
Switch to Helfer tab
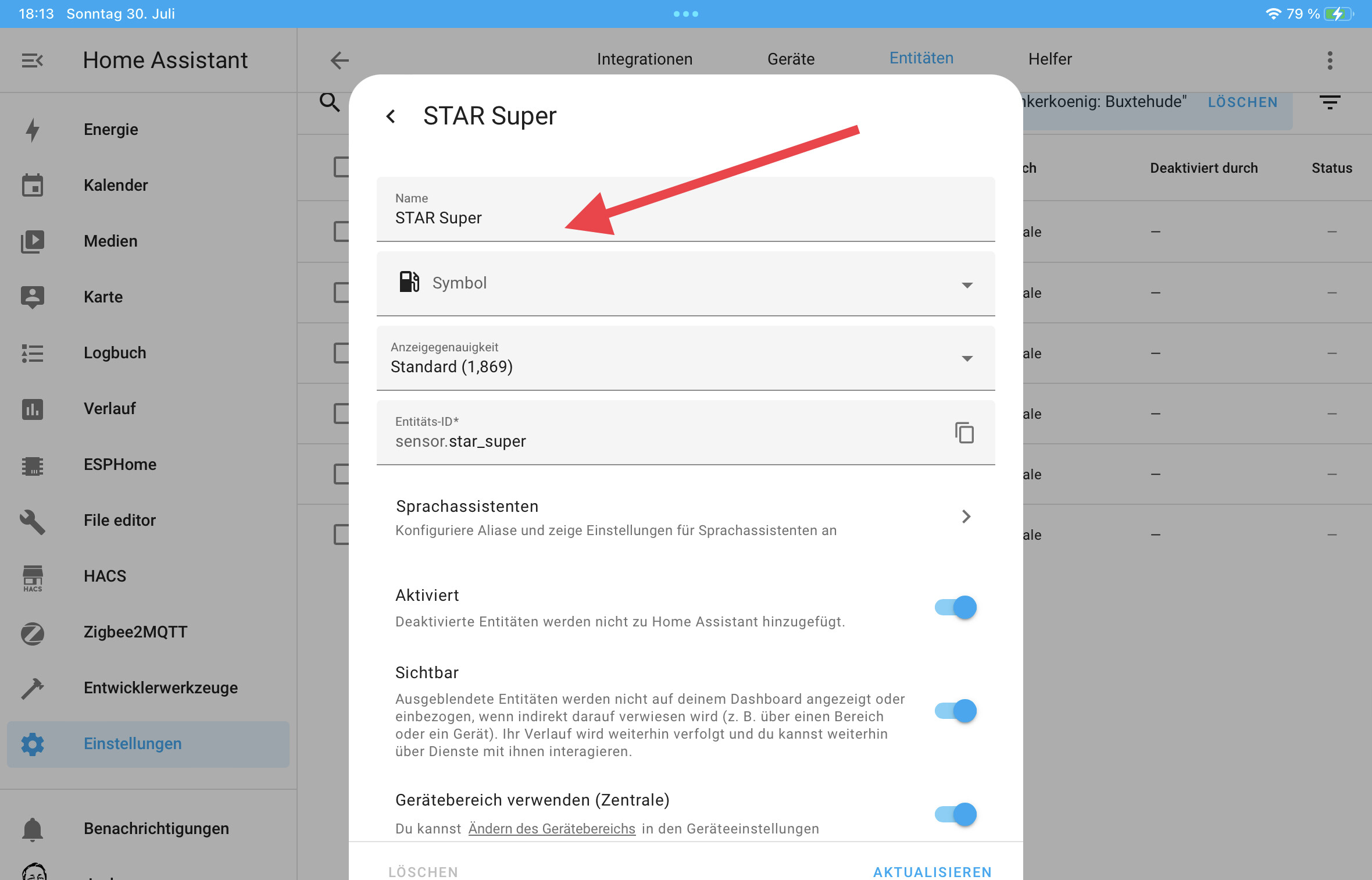1050,59
